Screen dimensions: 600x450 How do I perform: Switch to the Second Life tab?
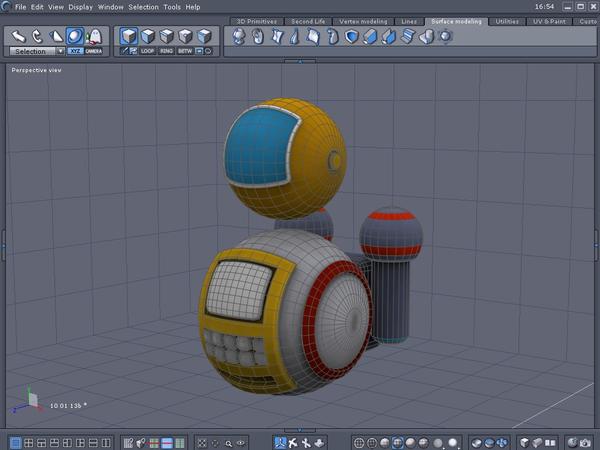308,21
